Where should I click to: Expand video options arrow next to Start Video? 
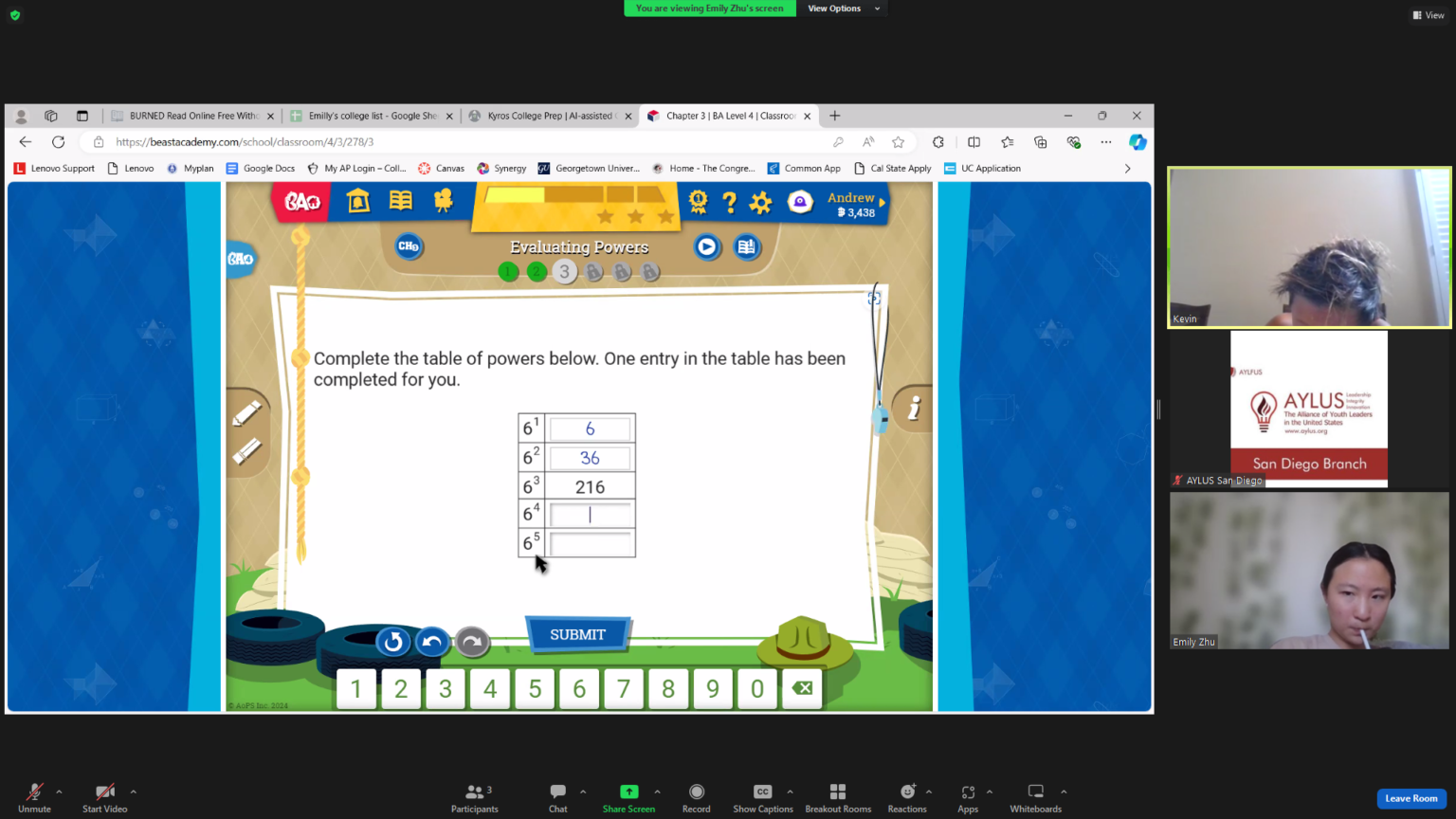click(133, 792)
